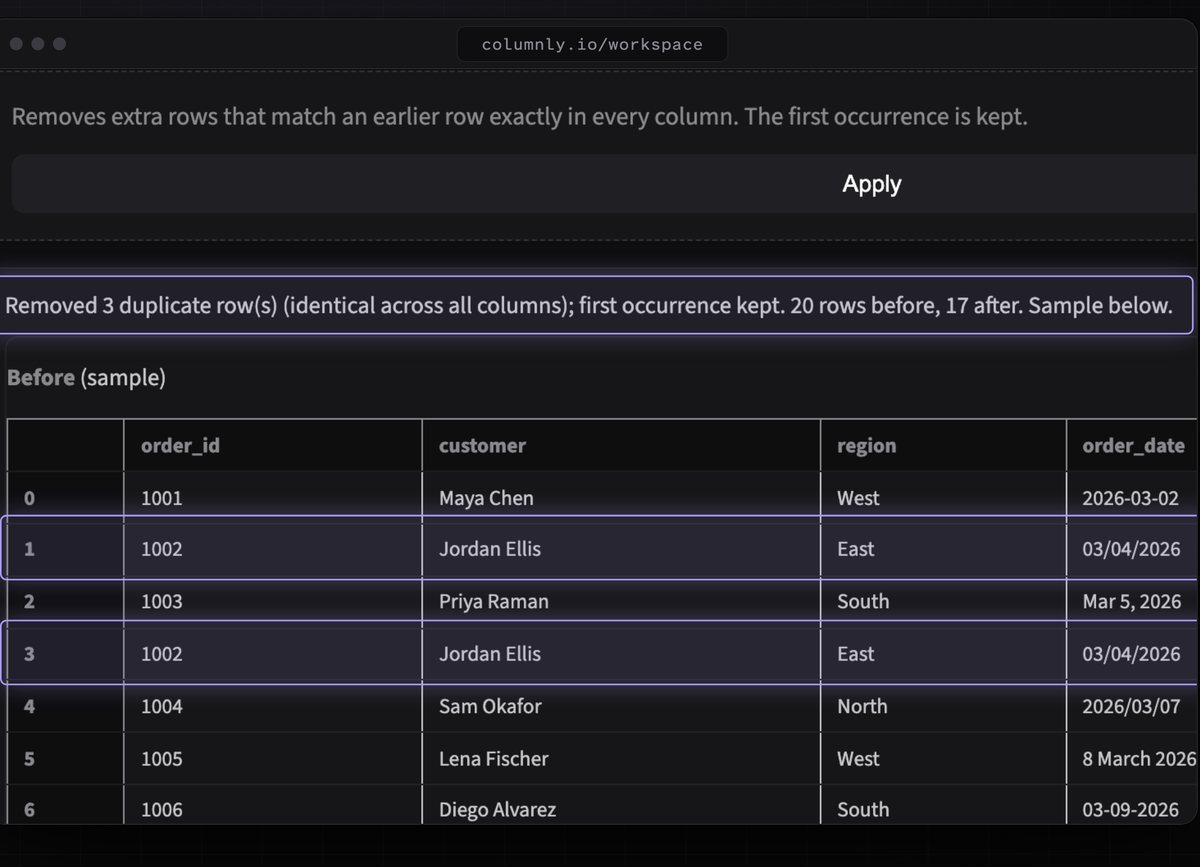Select the customer column header
The width and height of the screenshot is (1200, 867).
[621, 446]
